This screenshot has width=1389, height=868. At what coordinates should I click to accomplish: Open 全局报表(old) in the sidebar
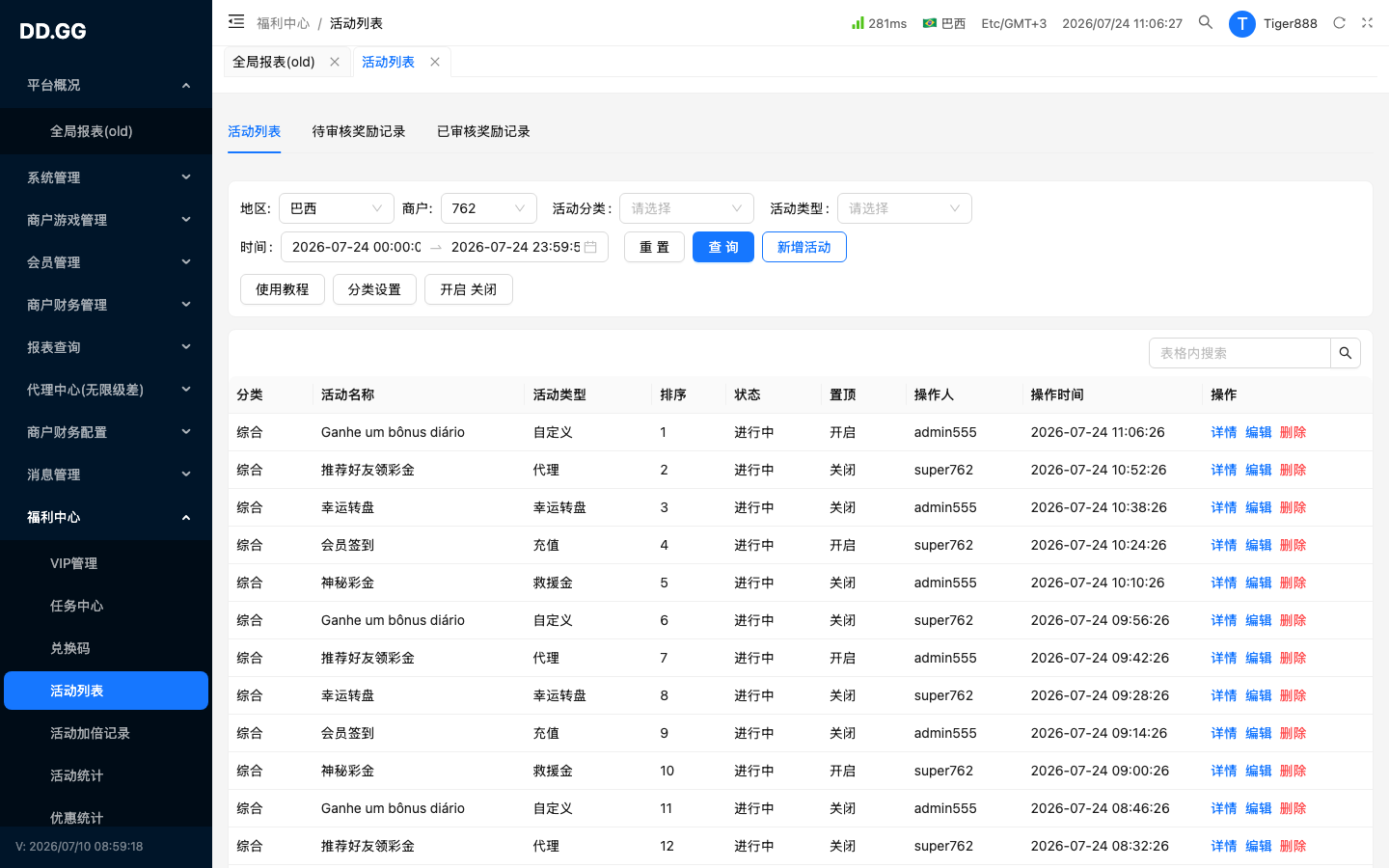[106, 131]
